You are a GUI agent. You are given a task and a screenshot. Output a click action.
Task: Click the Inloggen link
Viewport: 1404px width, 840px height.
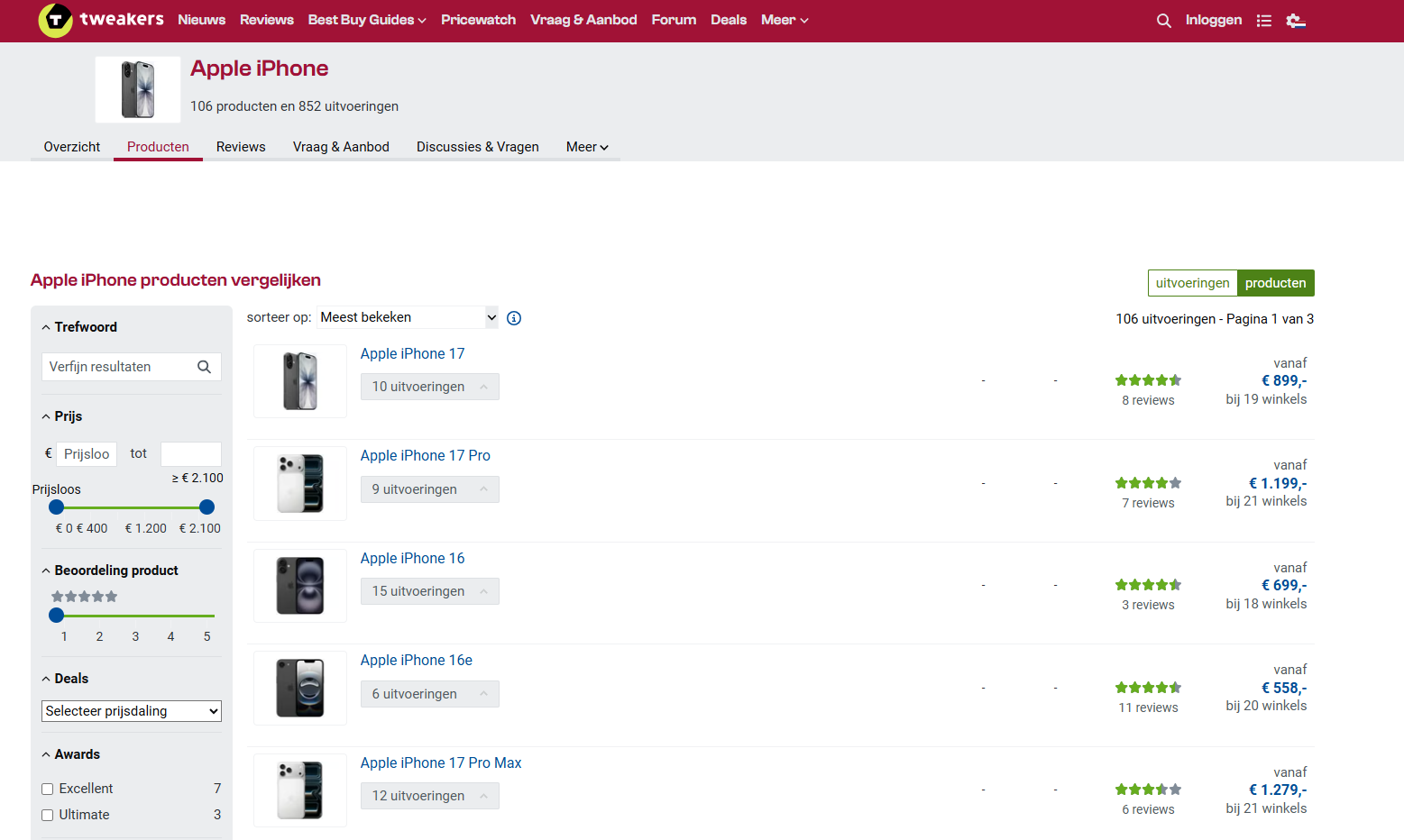click(x=1213, y=20)
